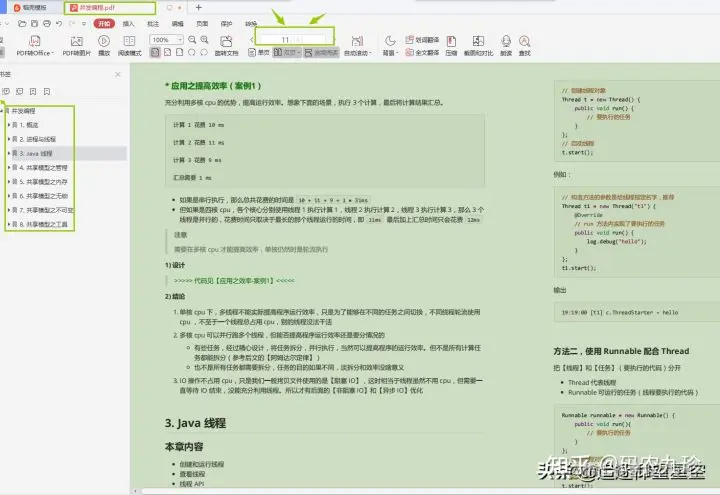
Task: Open the 查找 search tool
Action: click(x=525, y=46)
